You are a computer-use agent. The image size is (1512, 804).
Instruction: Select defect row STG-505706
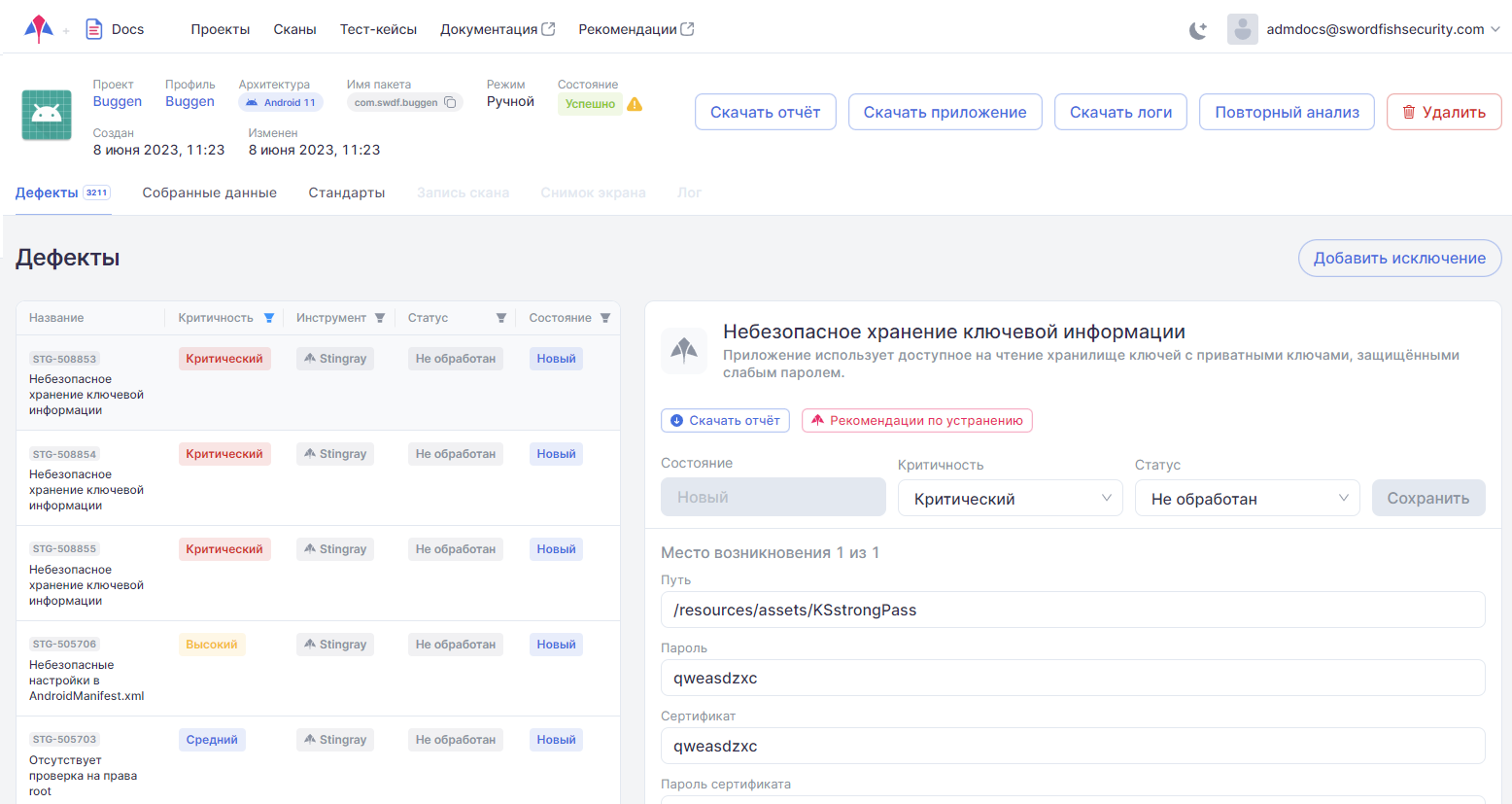click(318, 669)
